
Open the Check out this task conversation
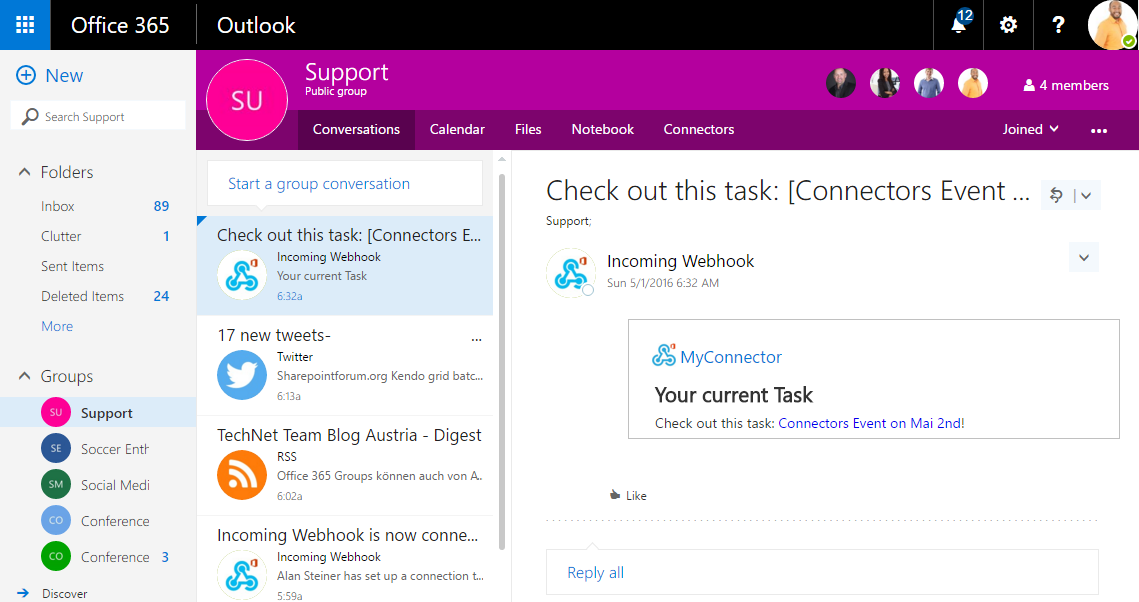[345, 265]
